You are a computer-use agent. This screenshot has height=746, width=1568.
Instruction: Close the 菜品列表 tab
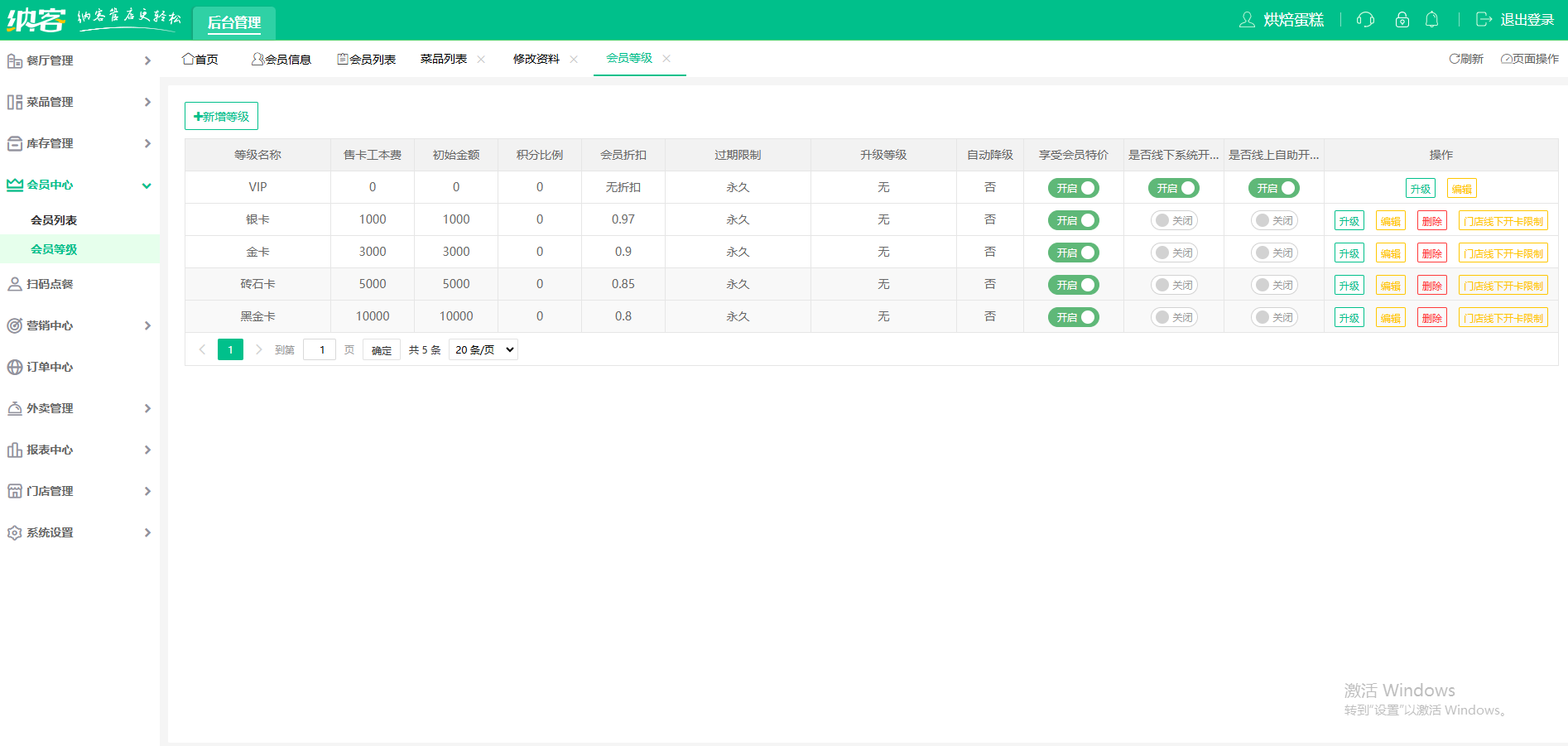coord(481,59)
